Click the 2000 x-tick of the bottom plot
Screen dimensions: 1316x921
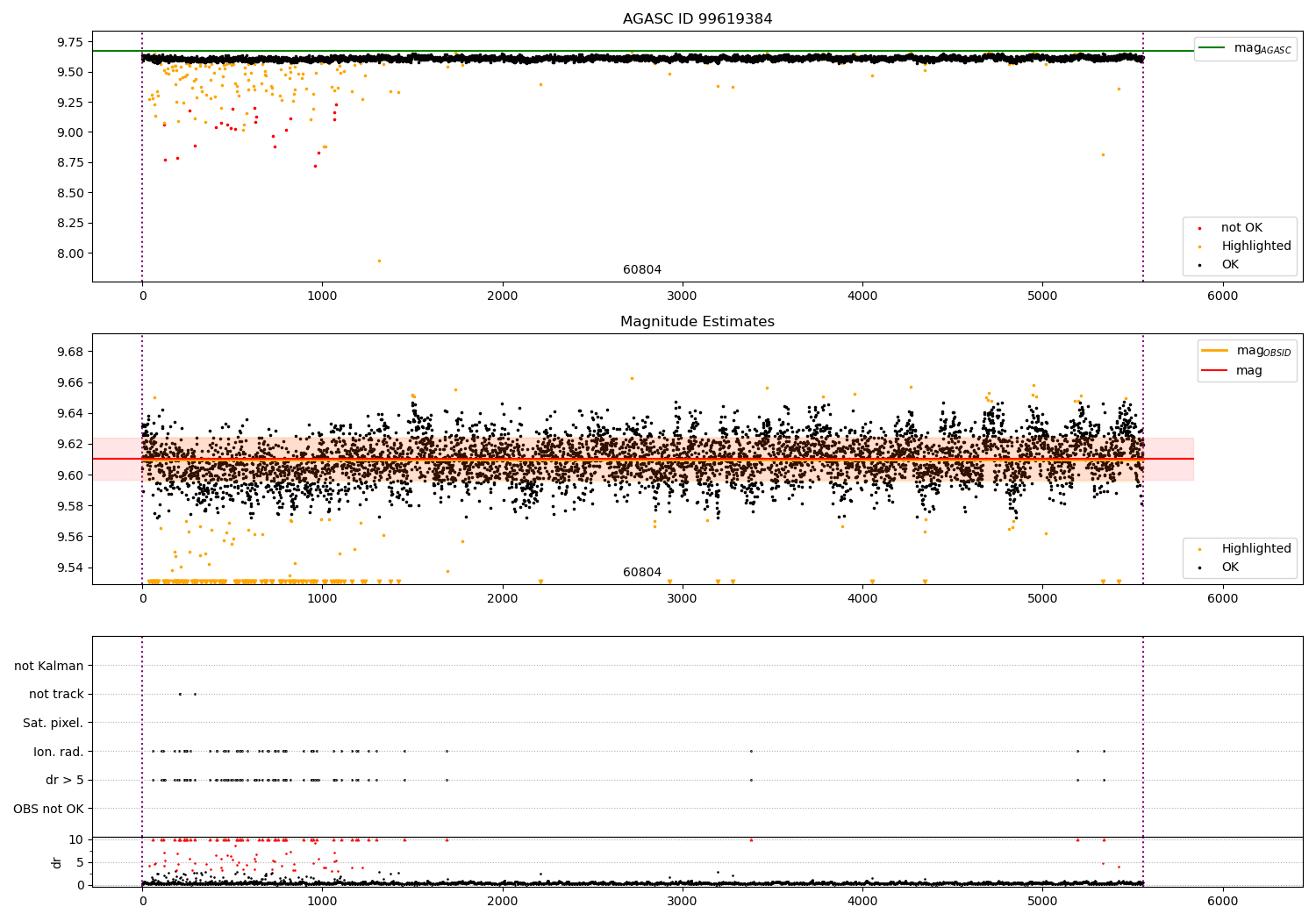click(502, 902)
